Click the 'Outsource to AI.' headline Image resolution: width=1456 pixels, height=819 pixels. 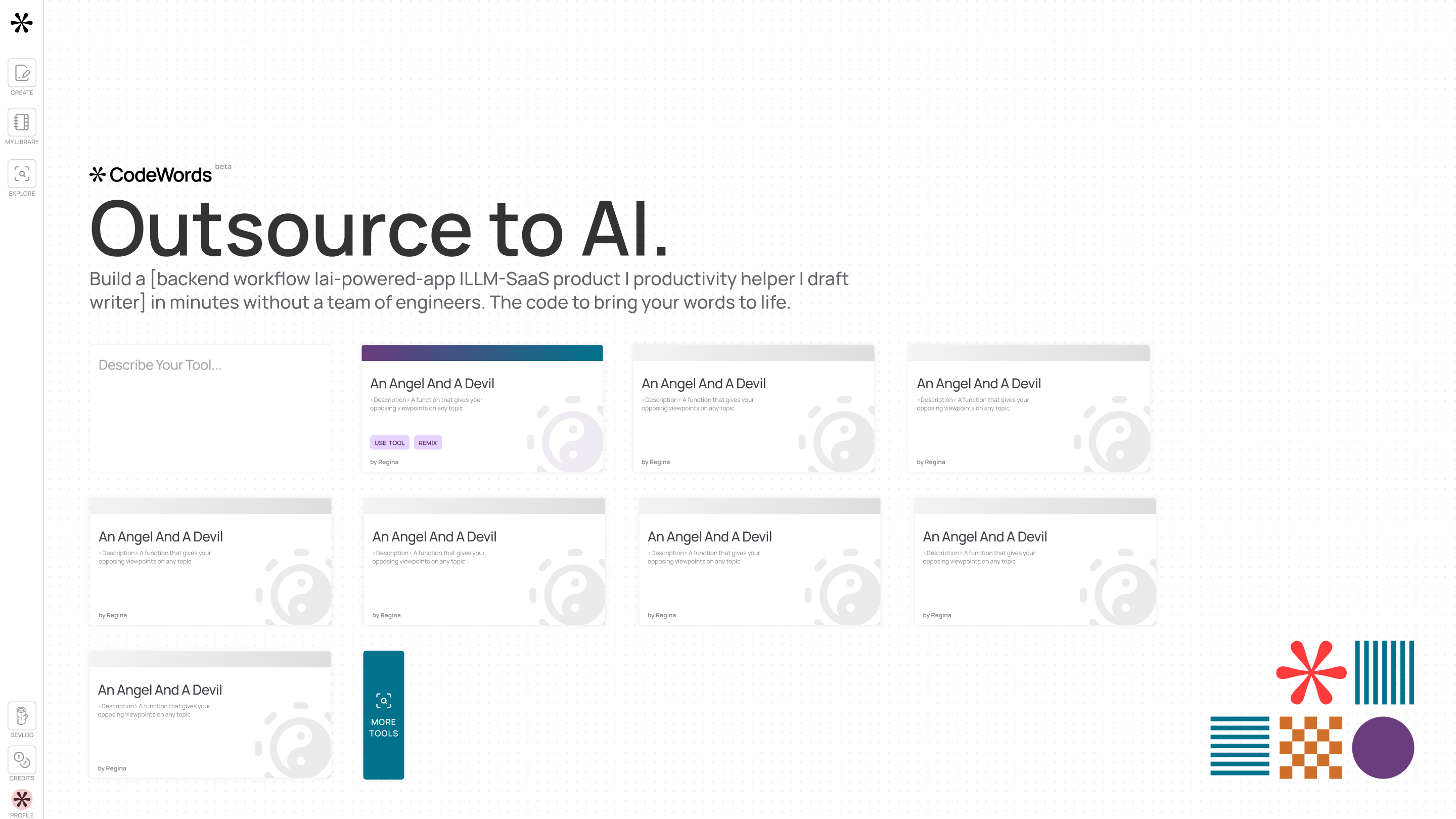(x=379, y=229)
